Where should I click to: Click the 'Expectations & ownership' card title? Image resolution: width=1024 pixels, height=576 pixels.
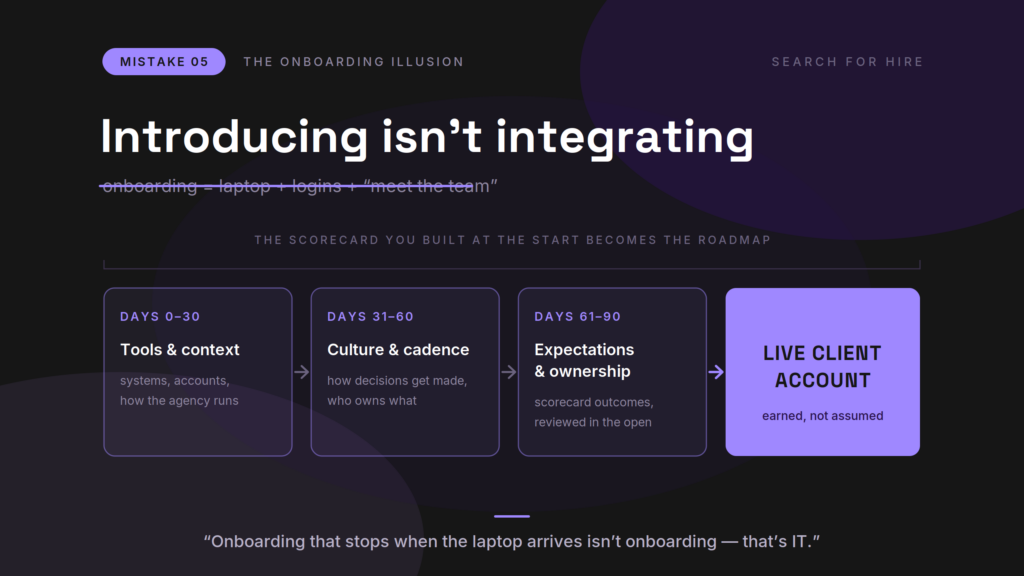584,360
